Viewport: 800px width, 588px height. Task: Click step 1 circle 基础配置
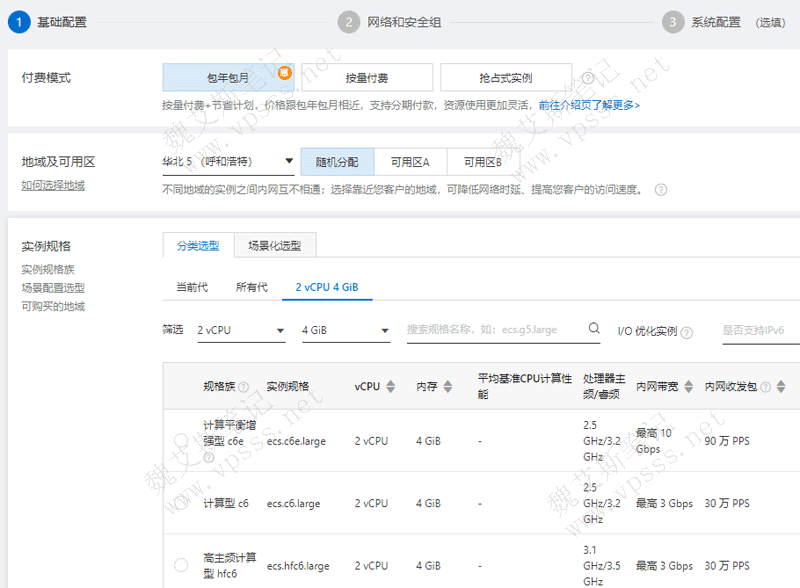[19, 22]
